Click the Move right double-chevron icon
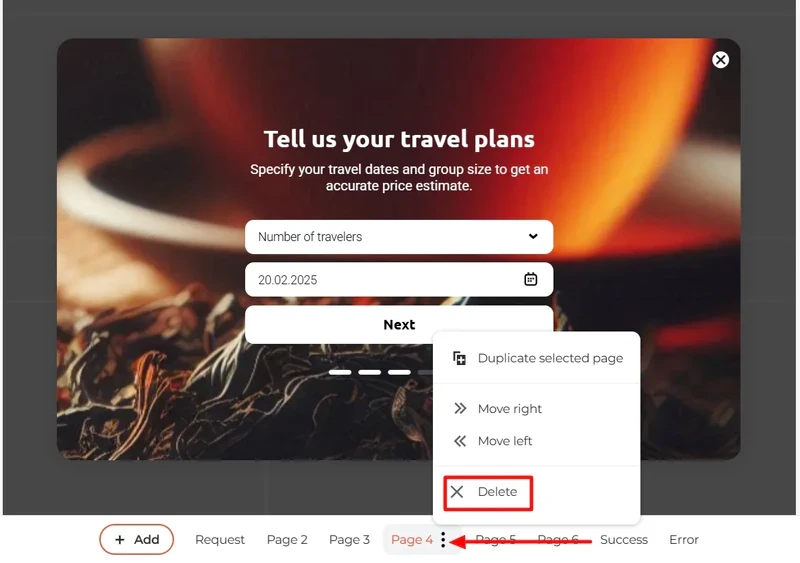Viewport: 800px width, 563px height. [x=460, y=408]
